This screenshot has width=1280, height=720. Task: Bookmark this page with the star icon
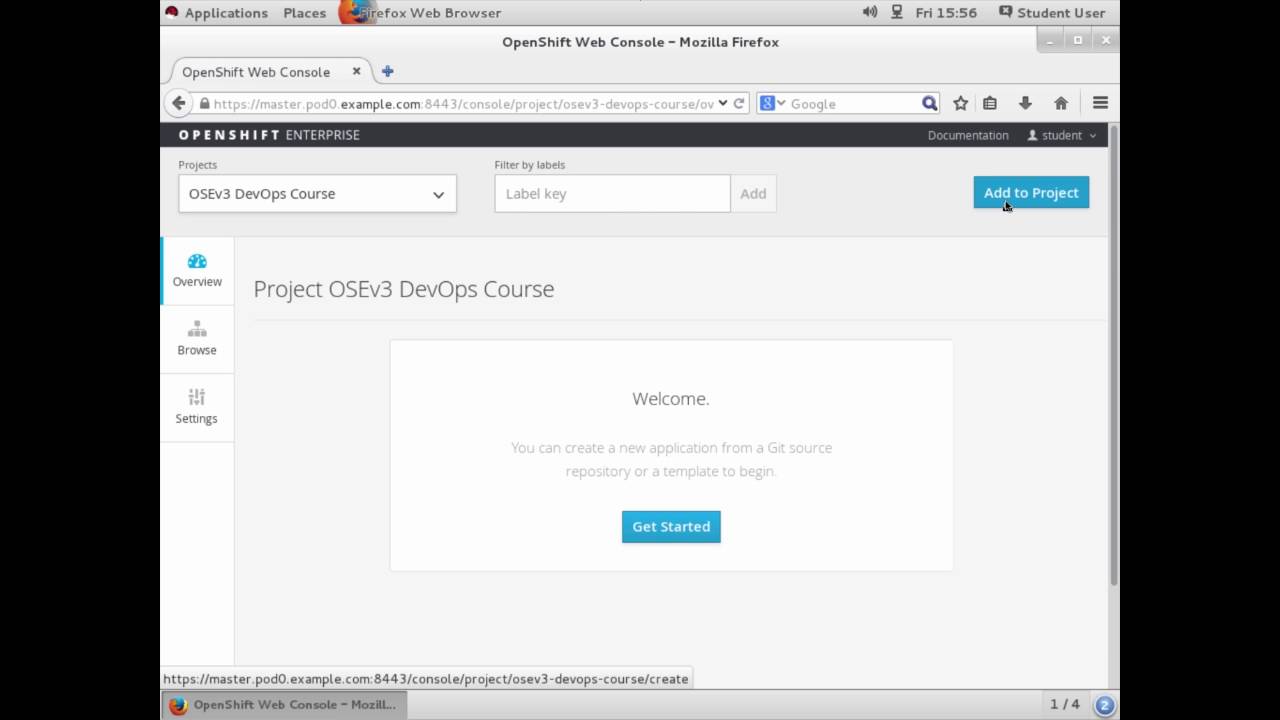(x=961, y=103)
